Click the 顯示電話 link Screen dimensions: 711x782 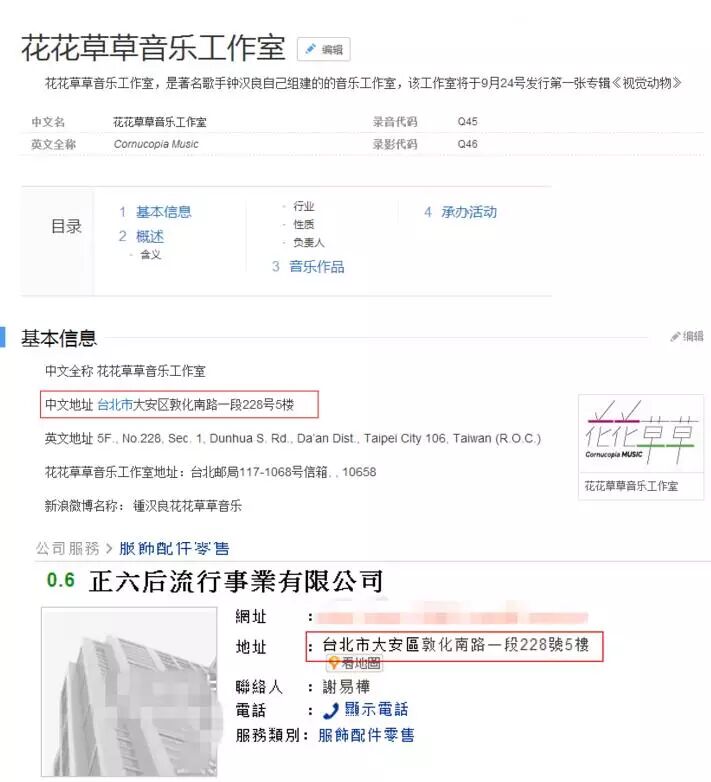click(376, 710)
